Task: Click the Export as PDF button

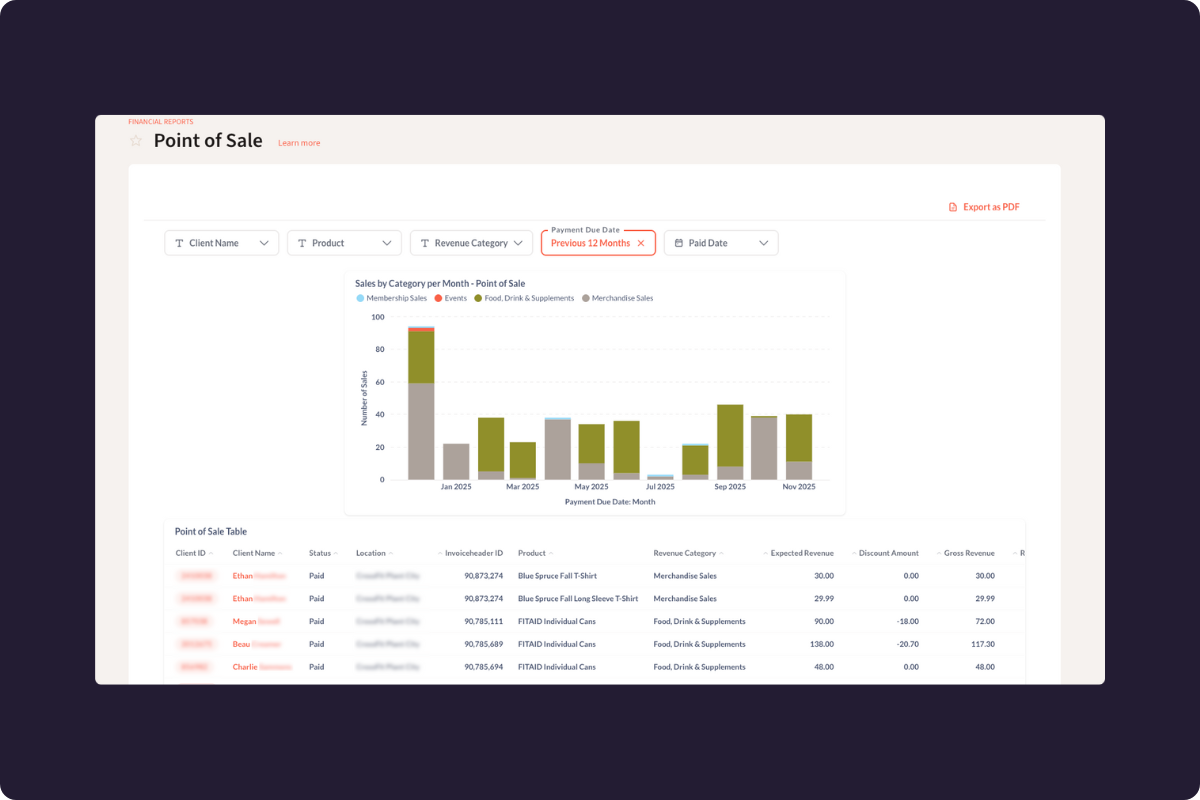Action: pyautogui.click(x=984, y=207)
